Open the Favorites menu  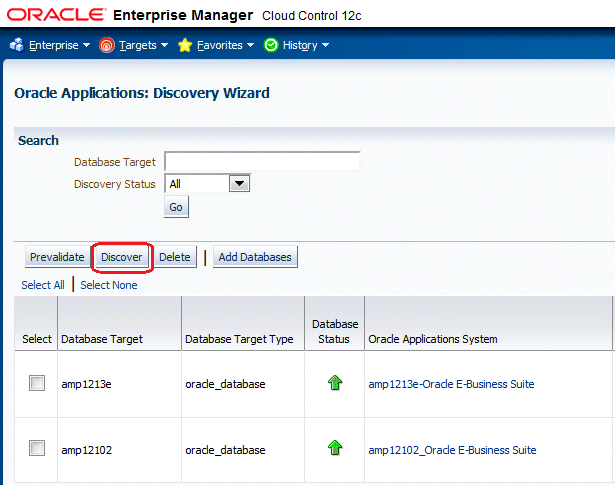pos(220,45)
